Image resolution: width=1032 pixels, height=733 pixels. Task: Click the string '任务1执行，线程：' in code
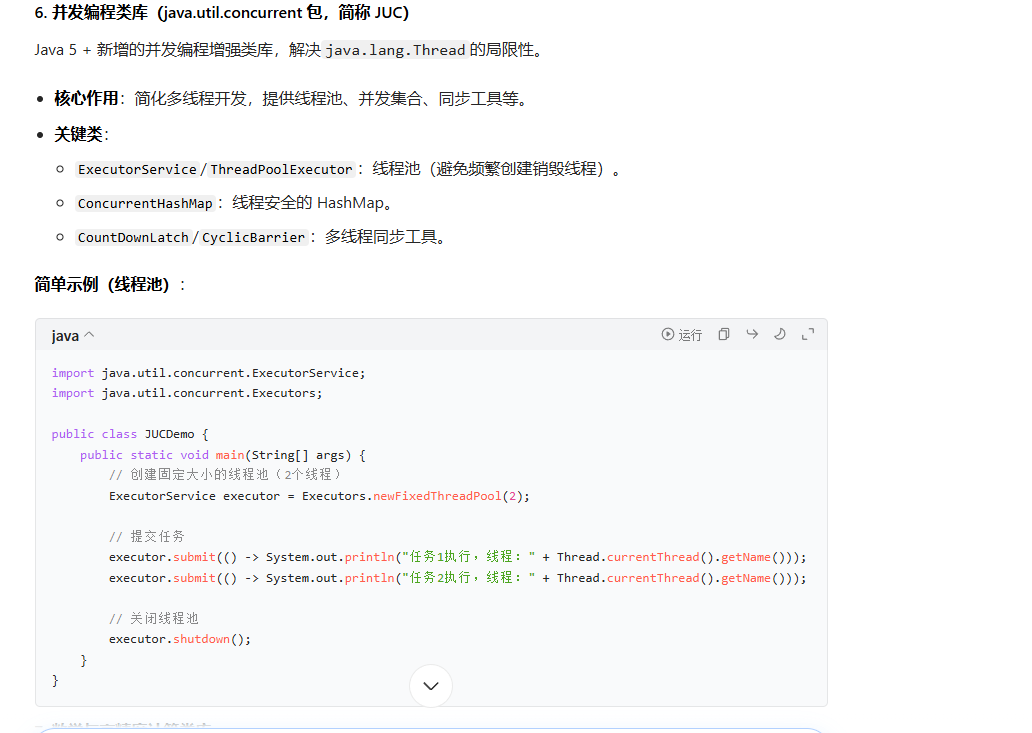point(469,557)
